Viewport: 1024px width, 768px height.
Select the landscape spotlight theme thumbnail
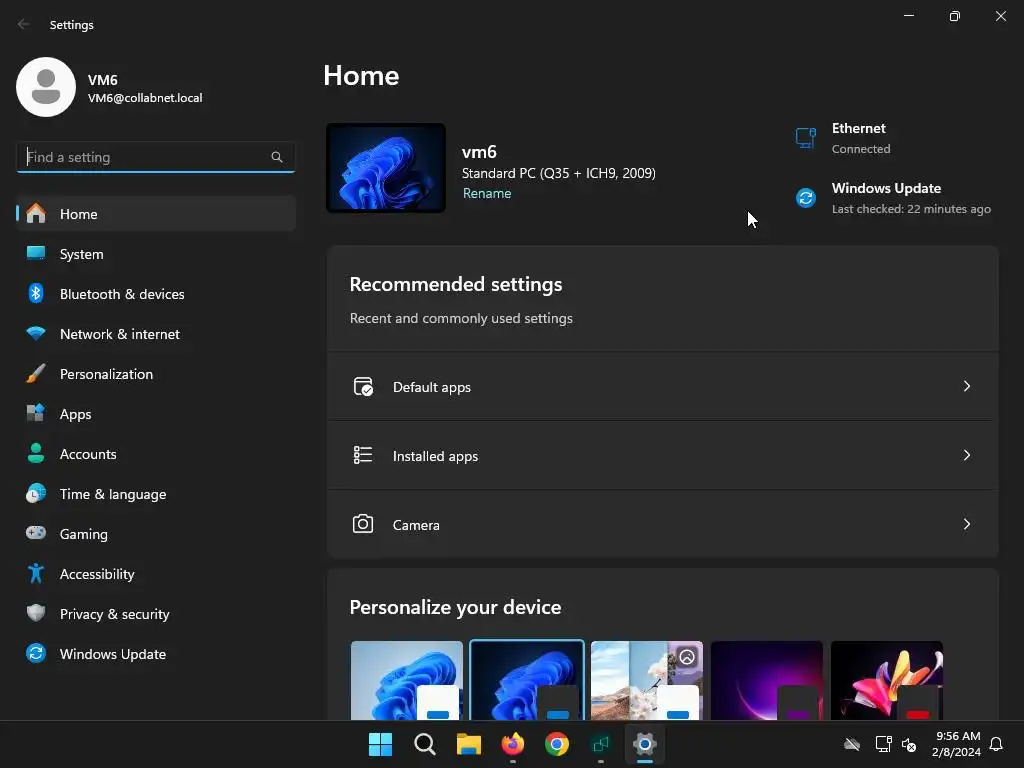point(647,680)
